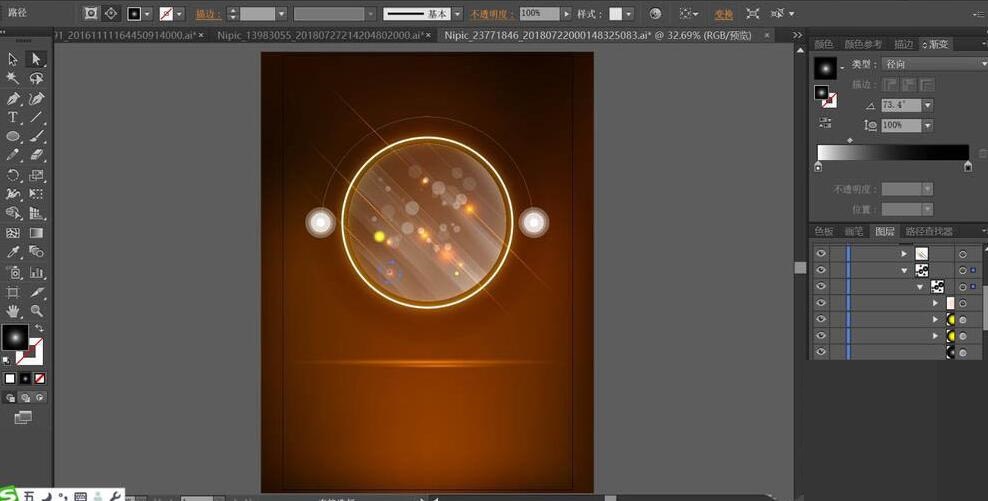Select the Shape Builder tool
Viewport: 988px width, 501px height.
pyautogui.click(x=13, y=214)
